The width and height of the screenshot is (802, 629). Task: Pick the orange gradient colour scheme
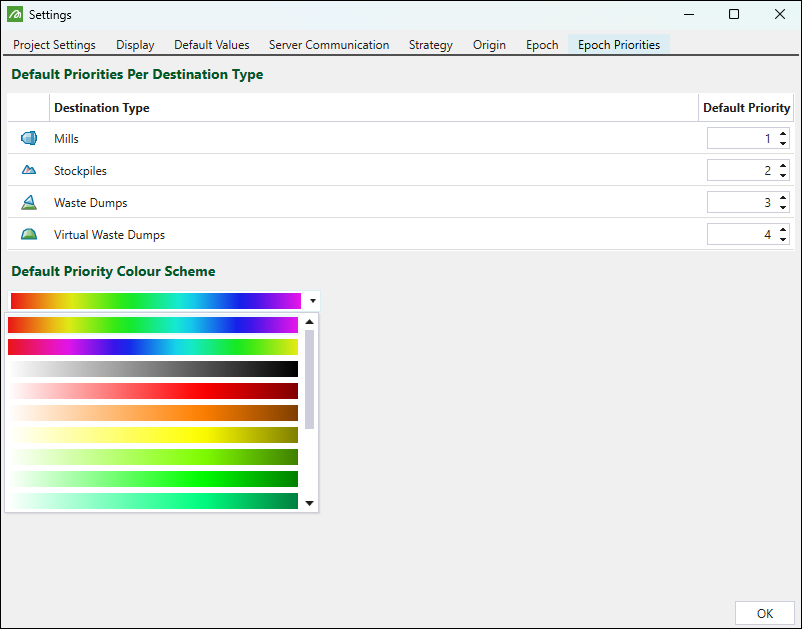[x=153, y=413]
